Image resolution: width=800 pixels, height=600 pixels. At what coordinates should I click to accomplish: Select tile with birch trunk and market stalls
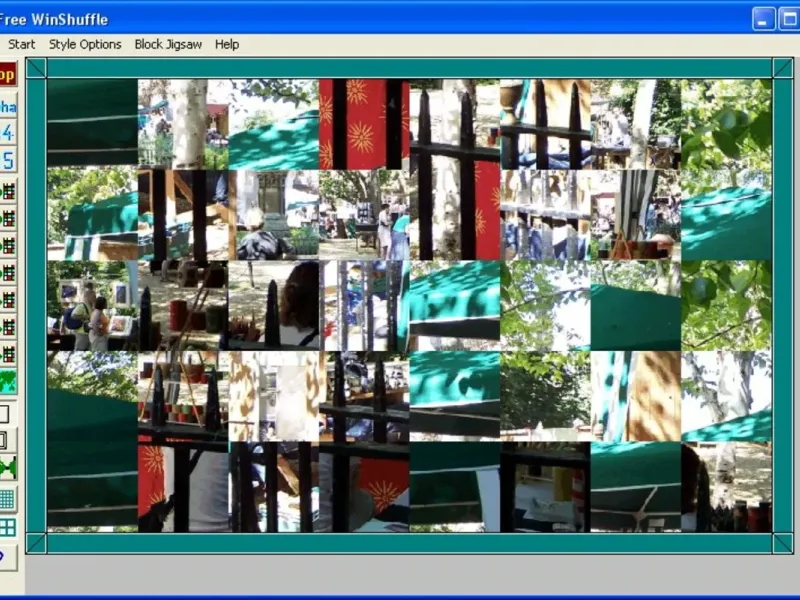pos(183,124)
